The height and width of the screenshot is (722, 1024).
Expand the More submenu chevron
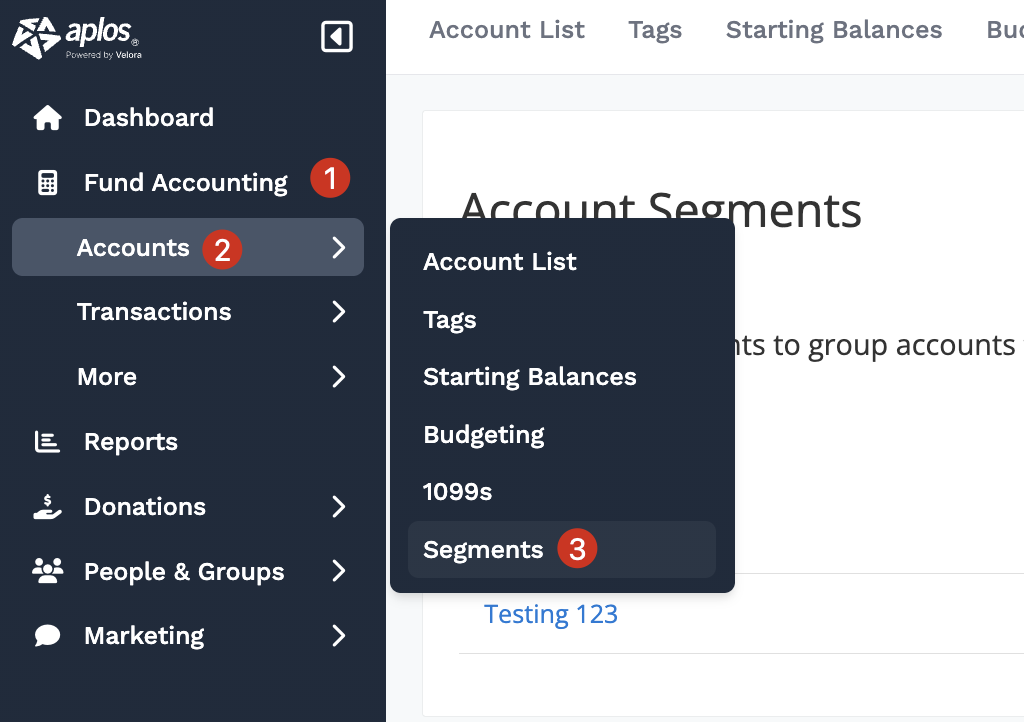click(338, 377)
